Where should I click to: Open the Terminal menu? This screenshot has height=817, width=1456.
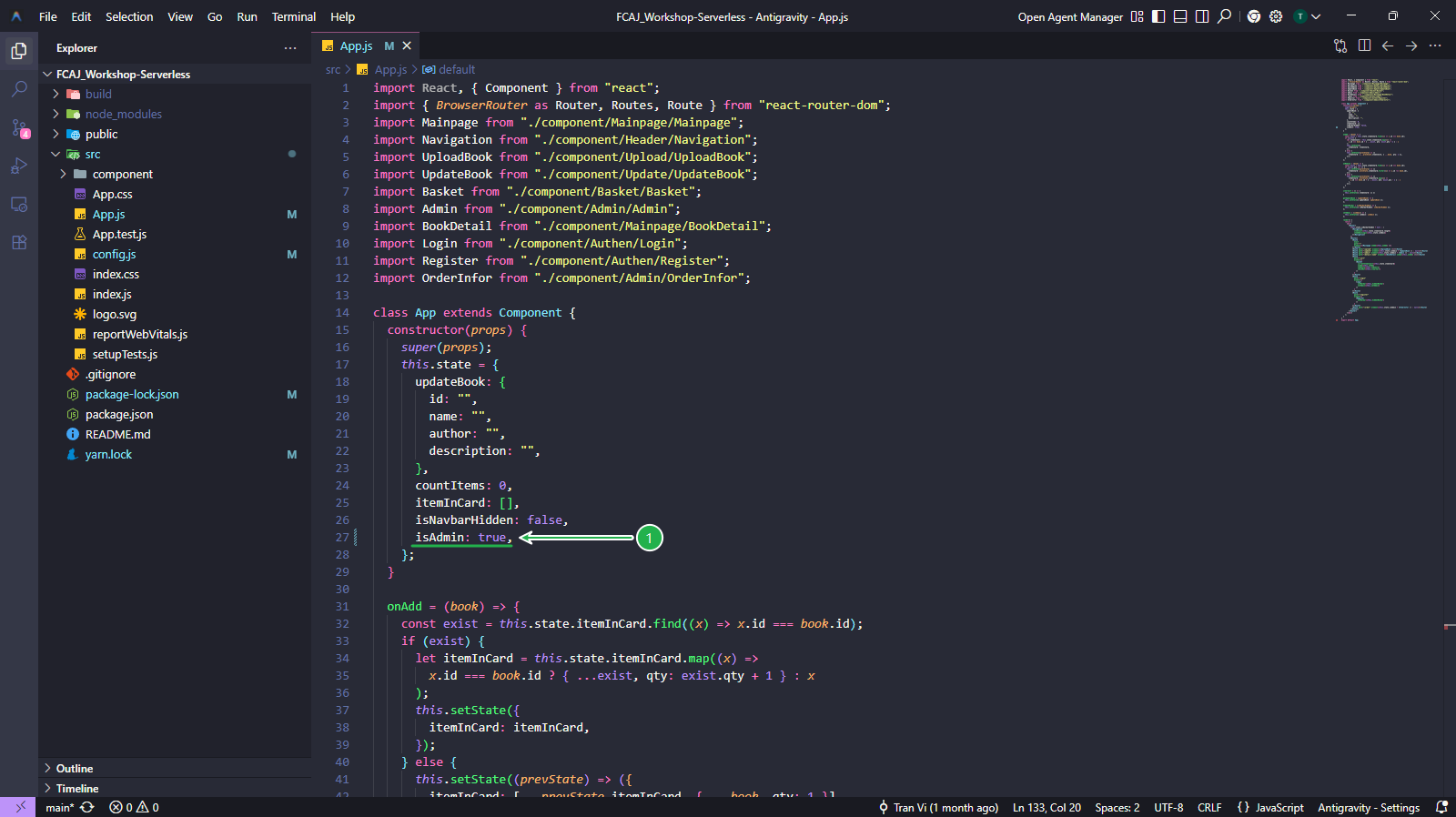point(293,16)
